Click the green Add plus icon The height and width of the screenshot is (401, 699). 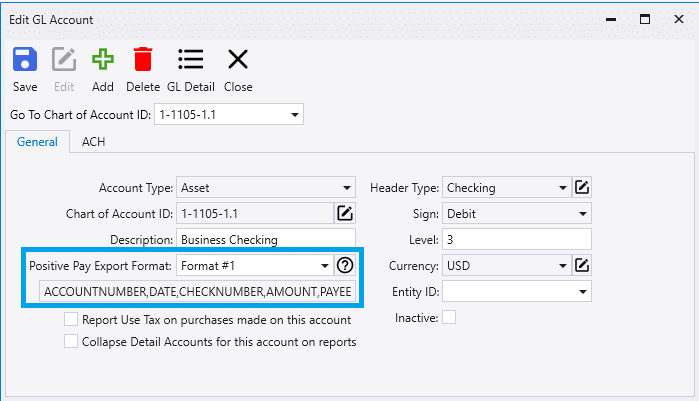[x=103, y=59]
